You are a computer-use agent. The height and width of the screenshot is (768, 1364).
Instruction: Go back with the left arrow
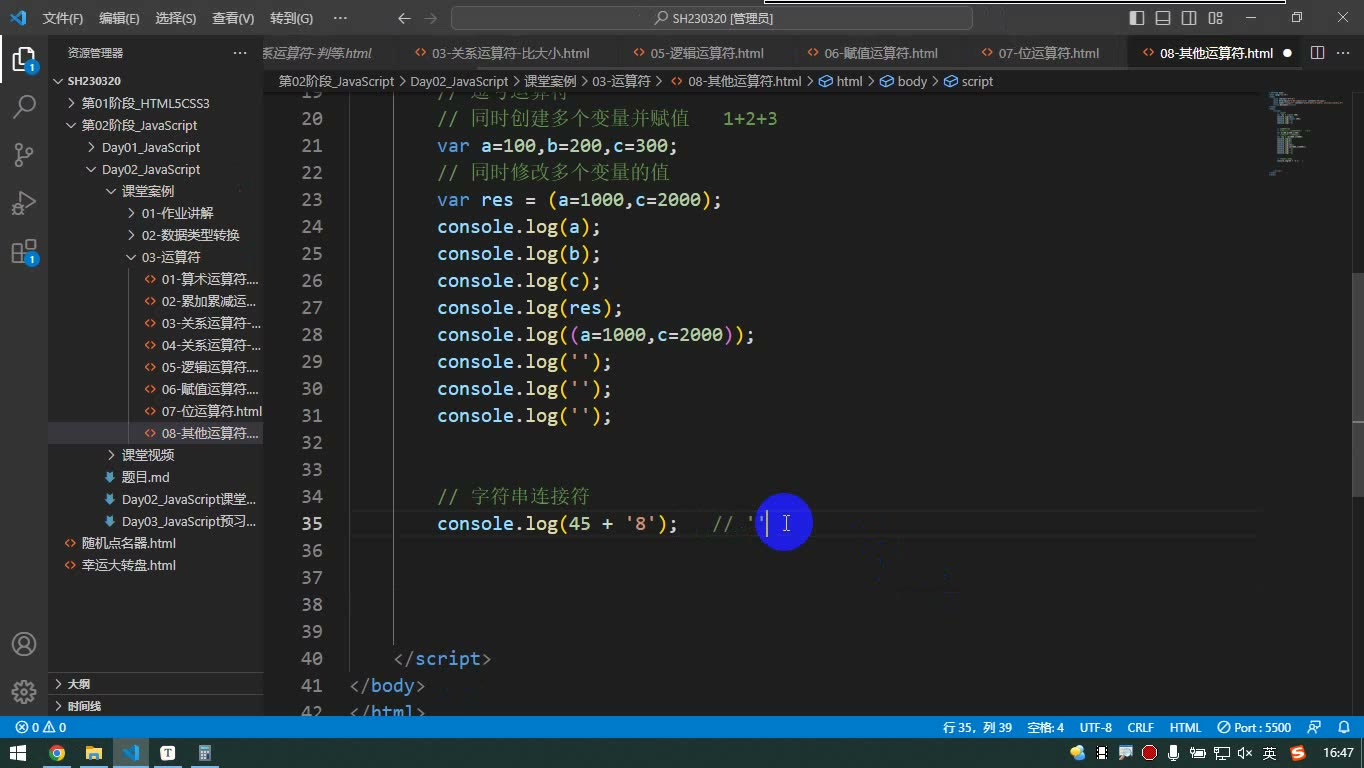404,18
